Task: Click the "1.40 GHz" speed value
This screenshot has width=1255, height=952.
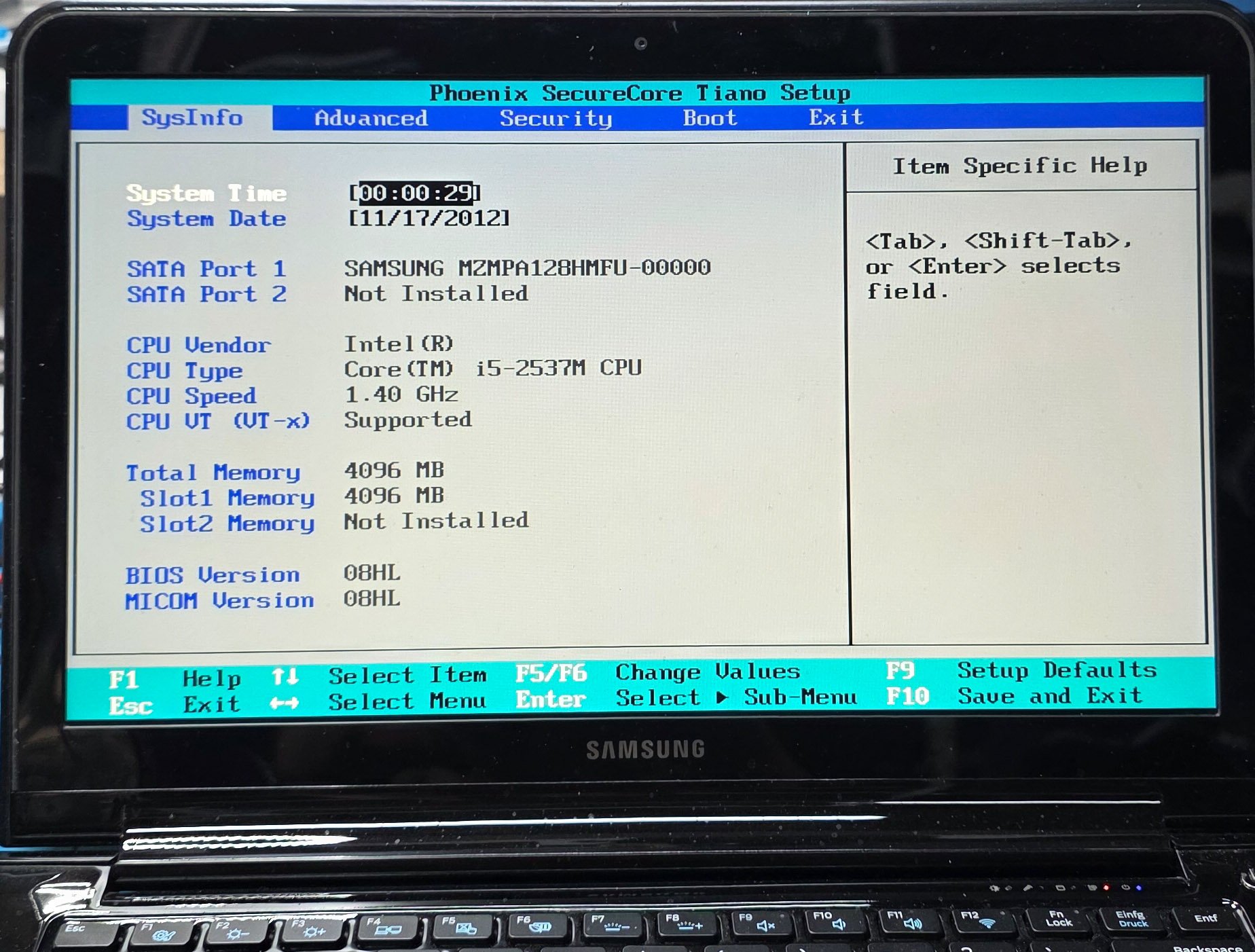Action: [401, 394]
